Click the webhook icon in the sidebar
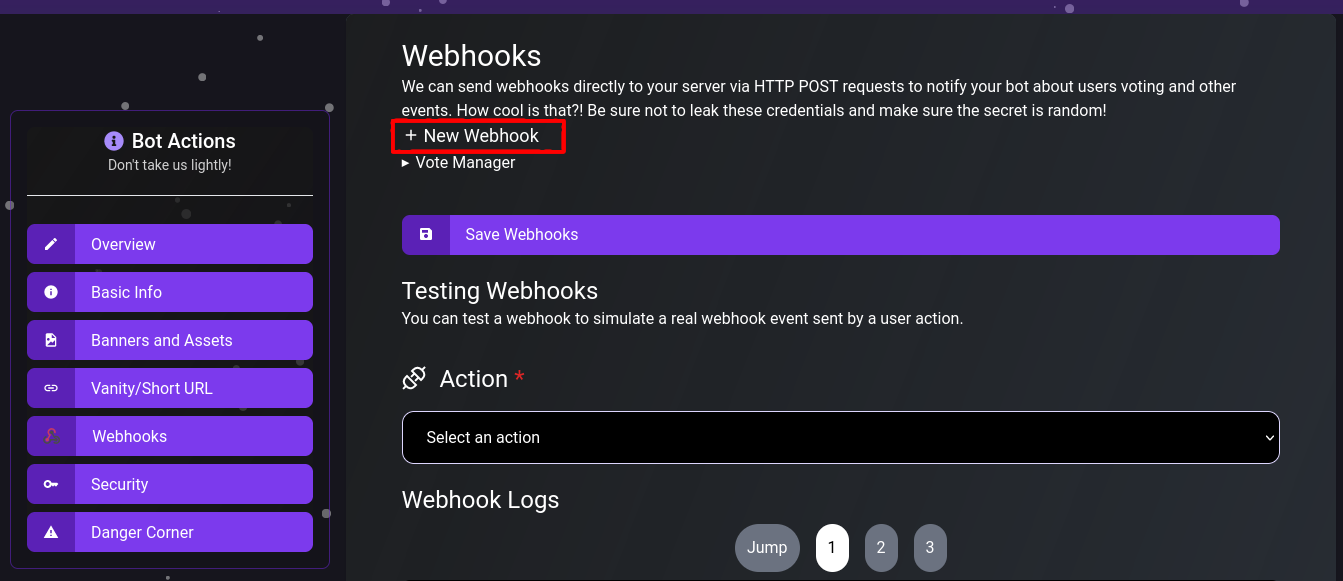The height and width of the screenshot is (581, 1343). [51, 436]
